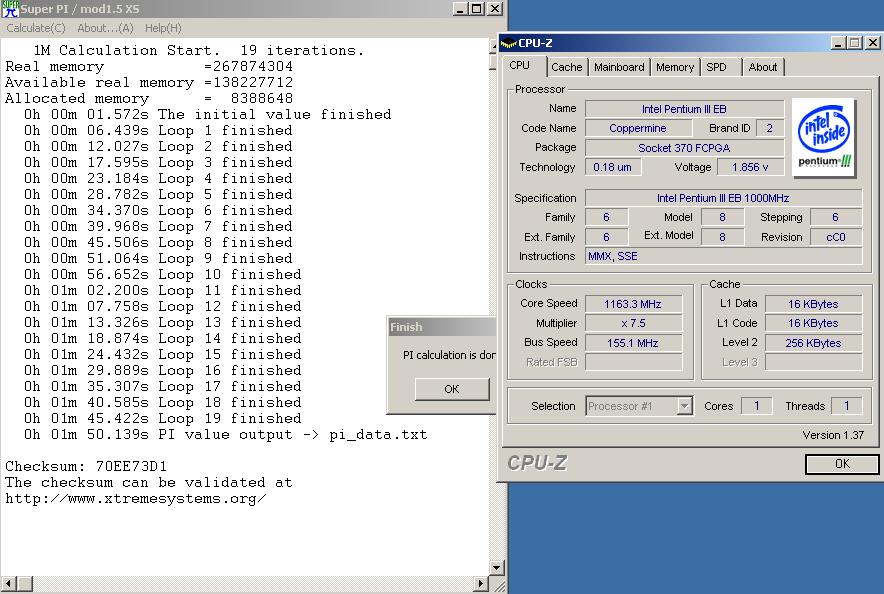884x594 pixels.
Task: Open the About...(A) menu in Super PI
Action: [x=105, y=28]
